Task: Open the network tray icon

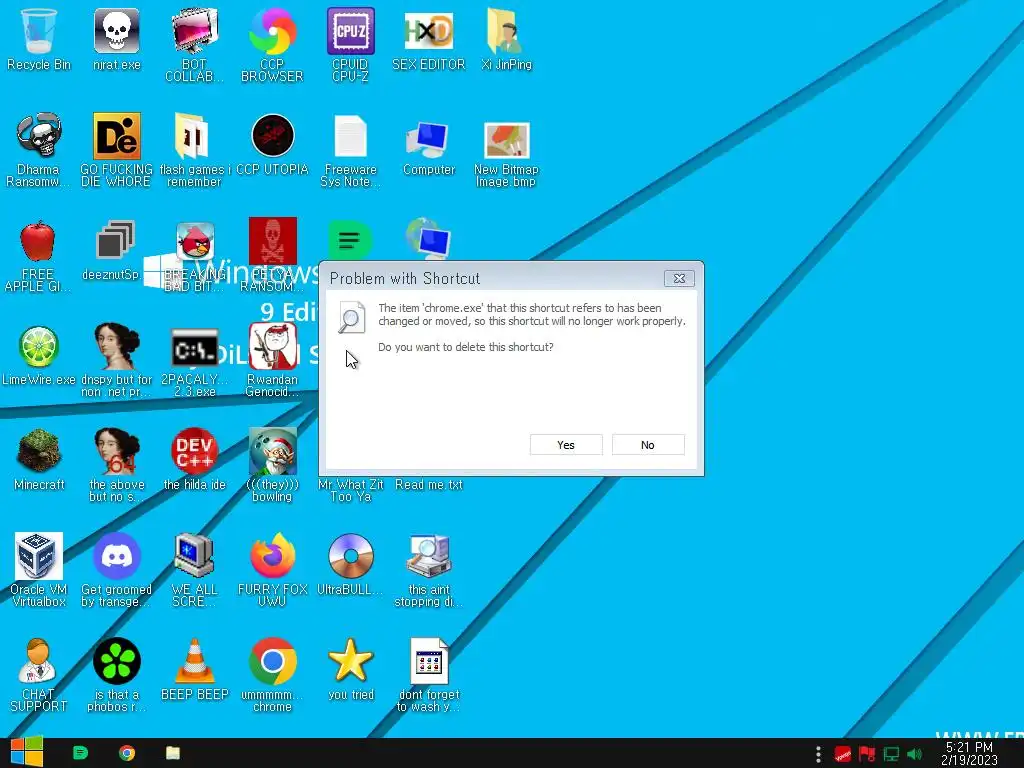Action: 891,754
